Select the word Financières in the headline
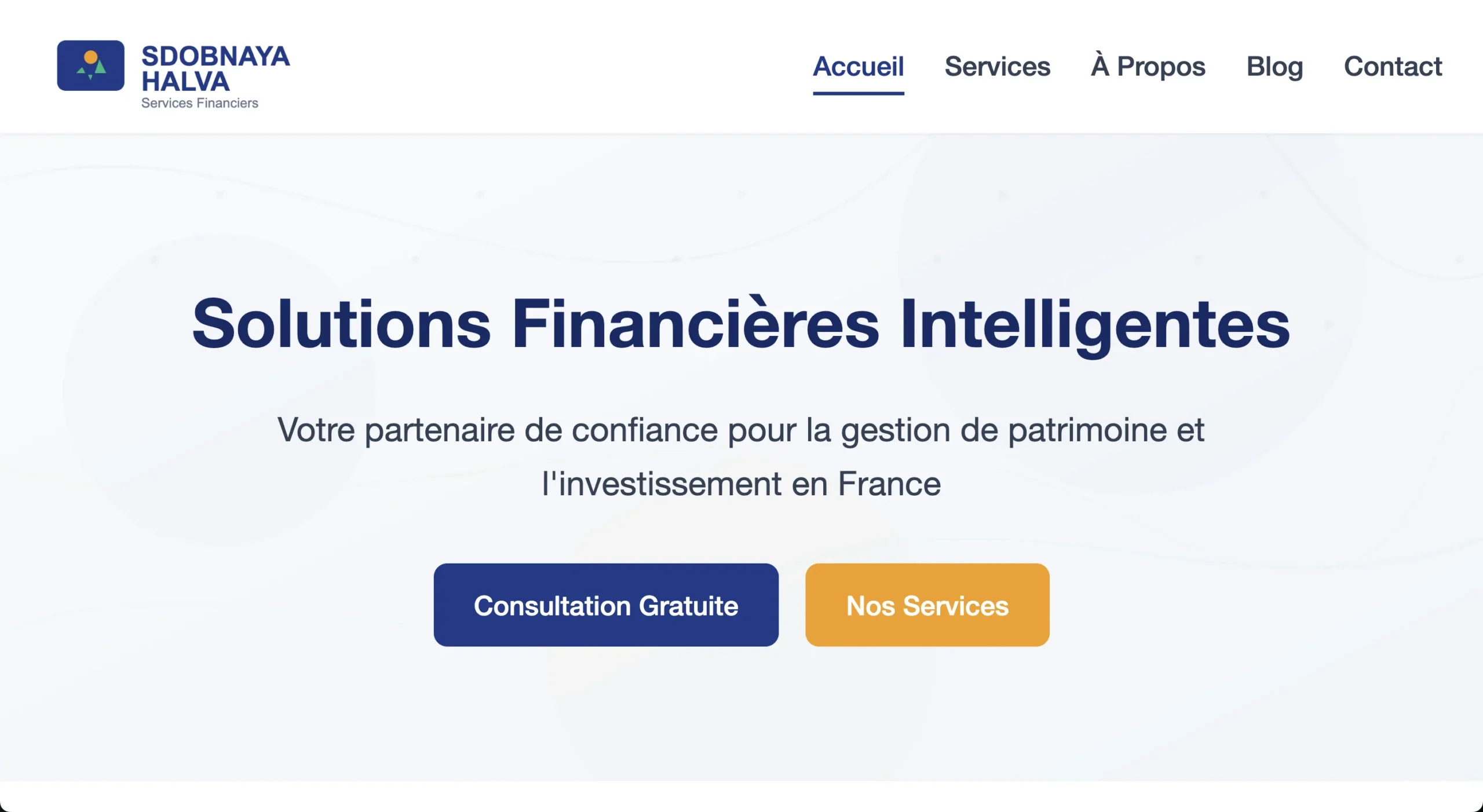The width and height of the screenshot is (1483, 812). (695, 323)
